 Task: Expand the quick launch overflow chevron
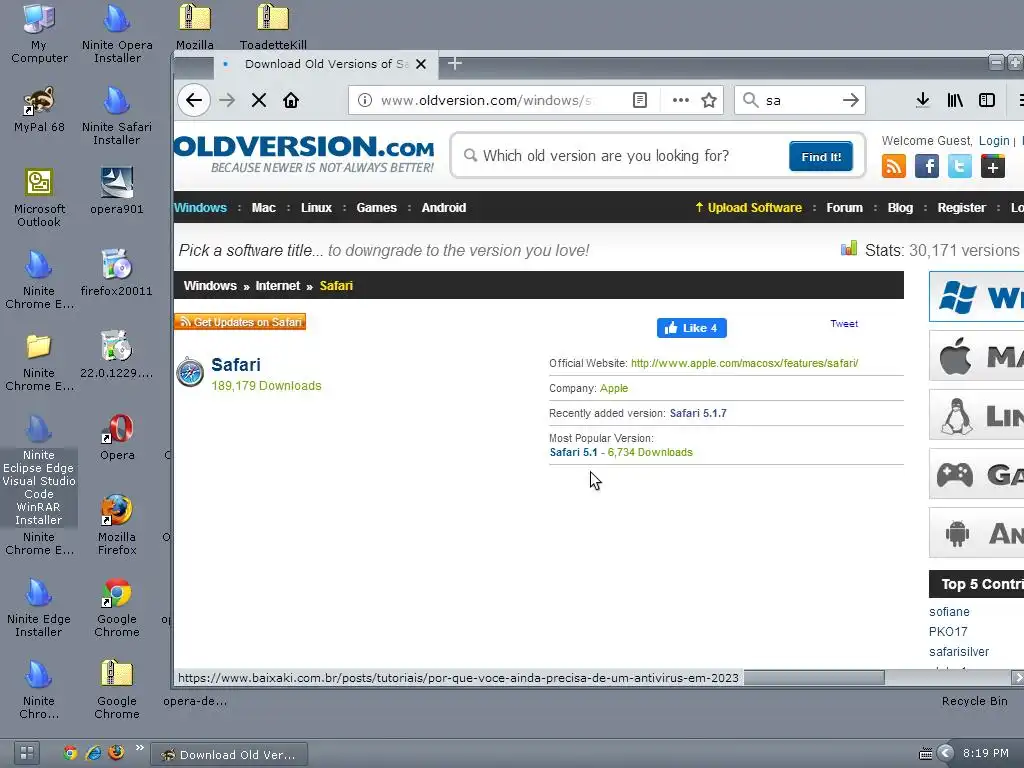[139, 748]
